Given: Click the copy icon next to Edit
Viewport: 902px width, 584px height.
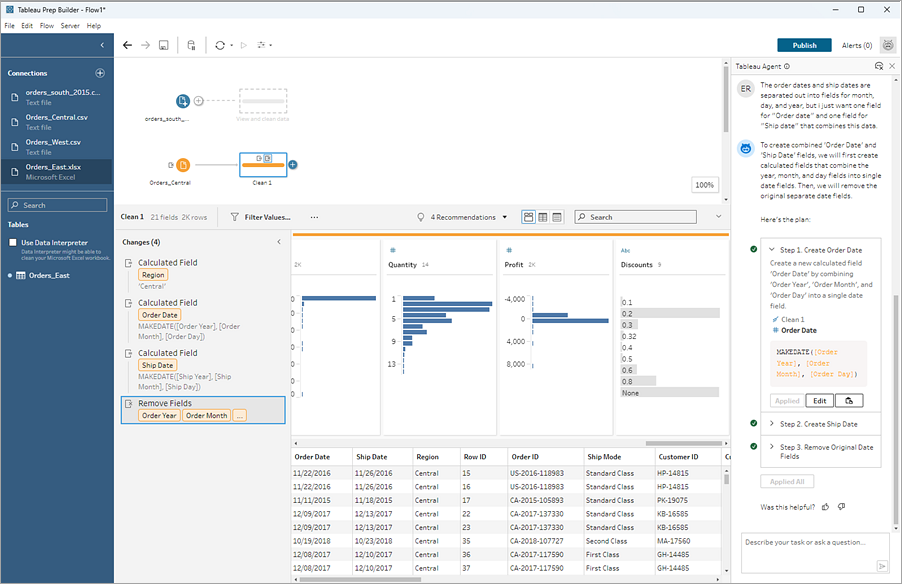Looking at the screenshot, I should (x=848, y=400).
